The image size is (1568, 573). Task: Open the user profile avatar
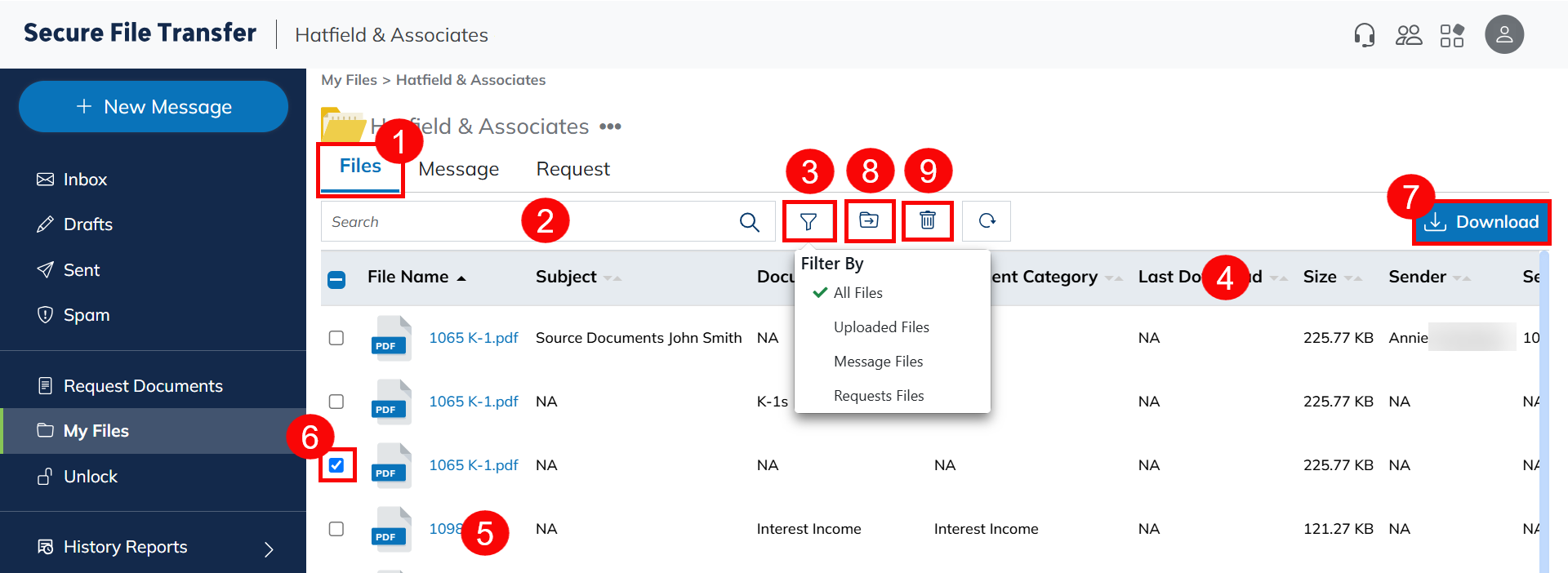(x=1503, y=35)
